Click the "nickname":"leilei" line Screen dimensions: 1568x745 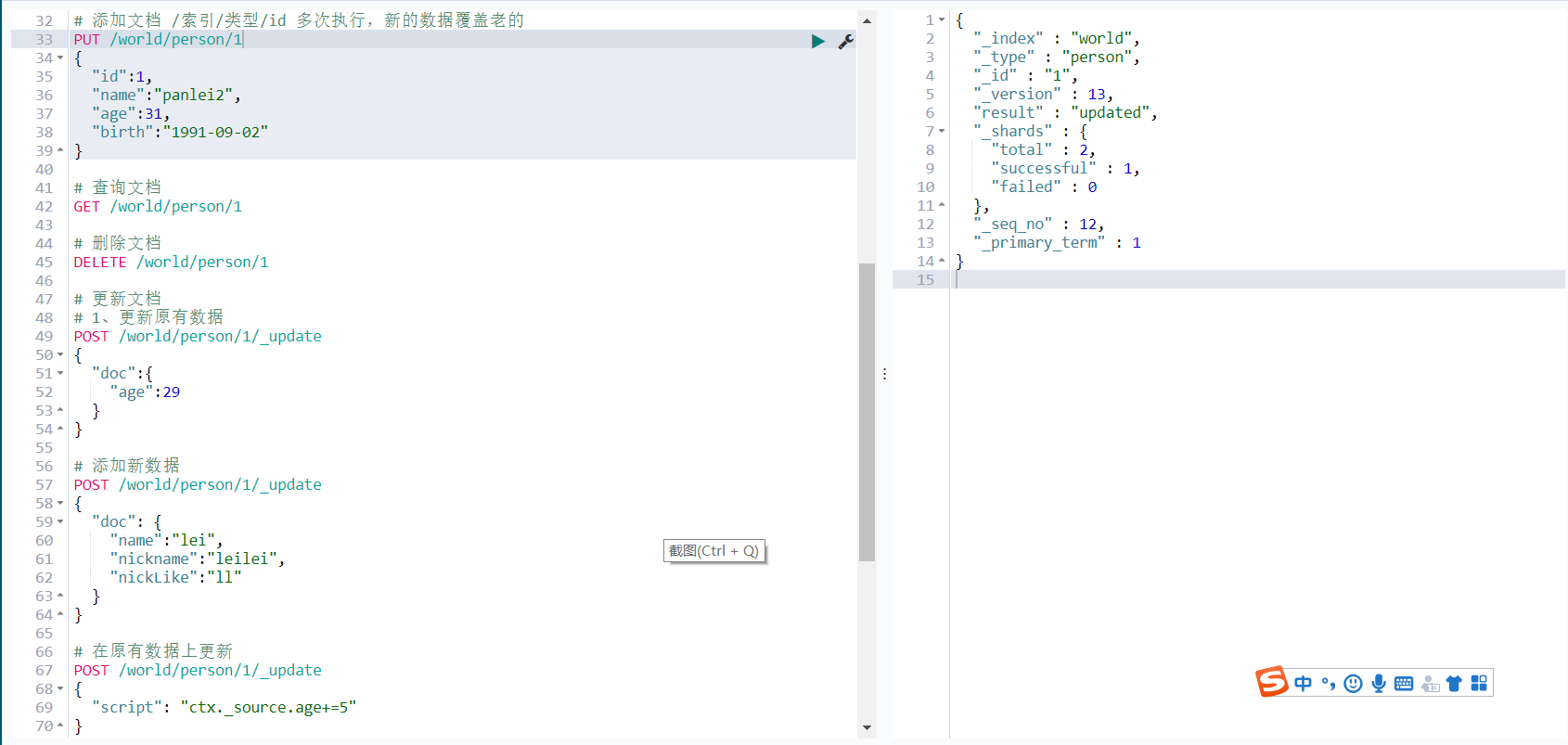point(198,559)
